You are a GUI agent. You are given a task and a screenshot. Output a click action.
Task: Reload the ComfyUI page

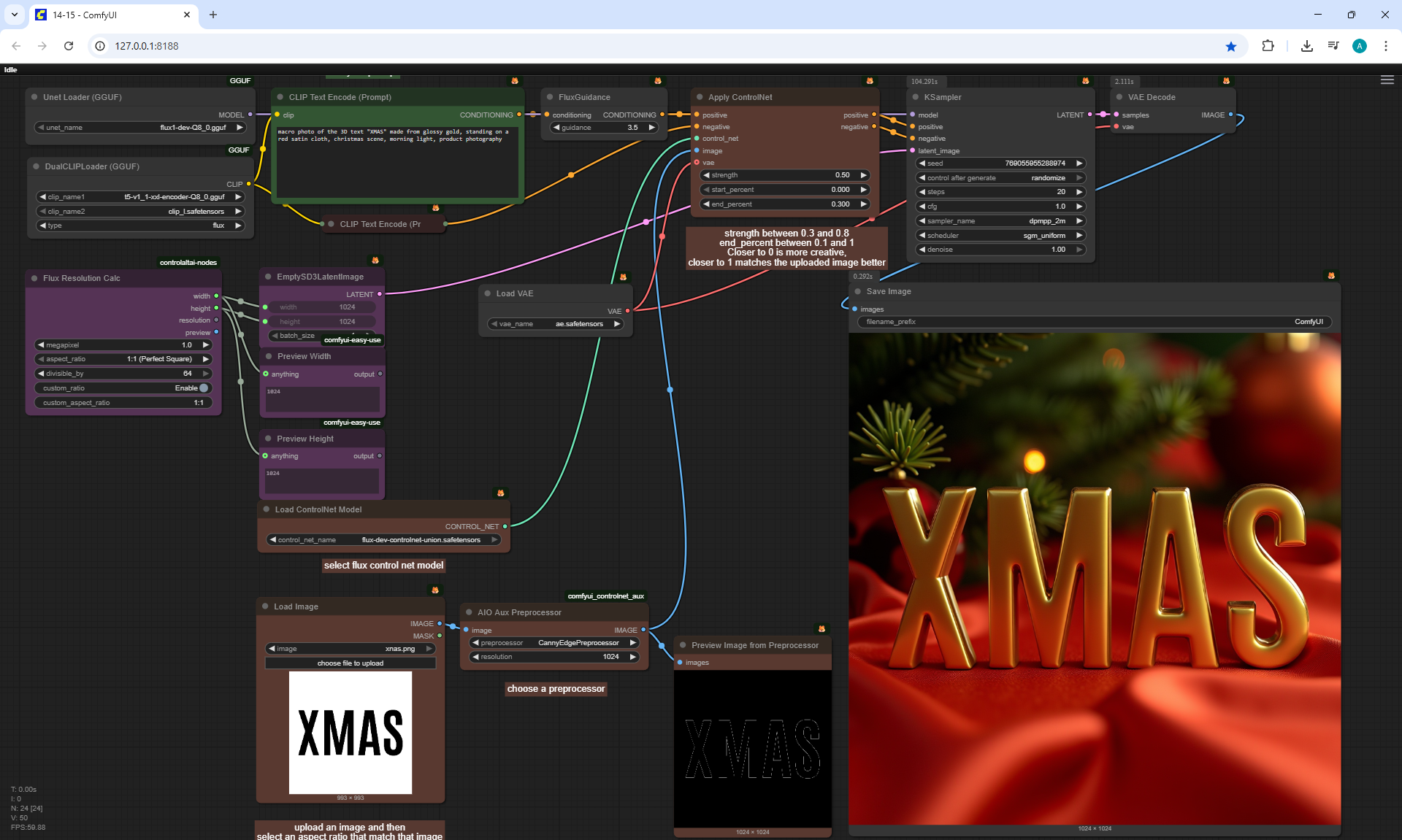69,46
